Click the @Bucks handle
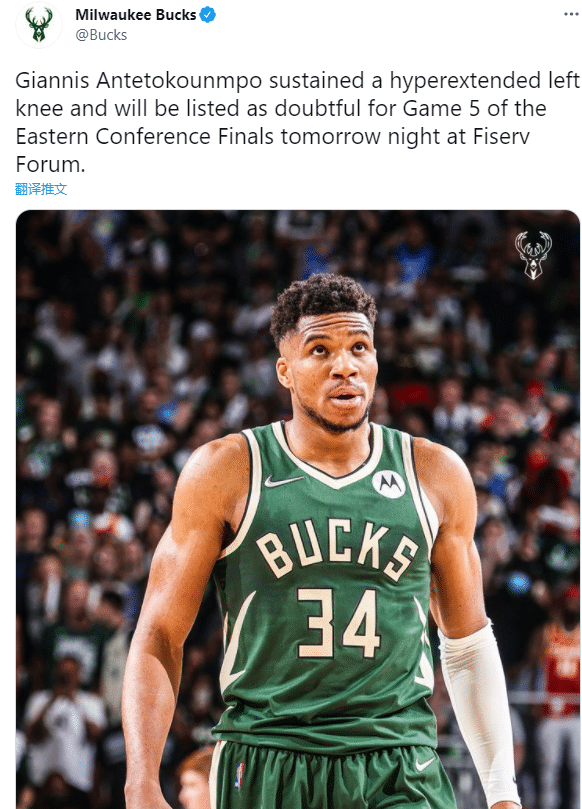 pyautogui.click(x=101, y=35)
